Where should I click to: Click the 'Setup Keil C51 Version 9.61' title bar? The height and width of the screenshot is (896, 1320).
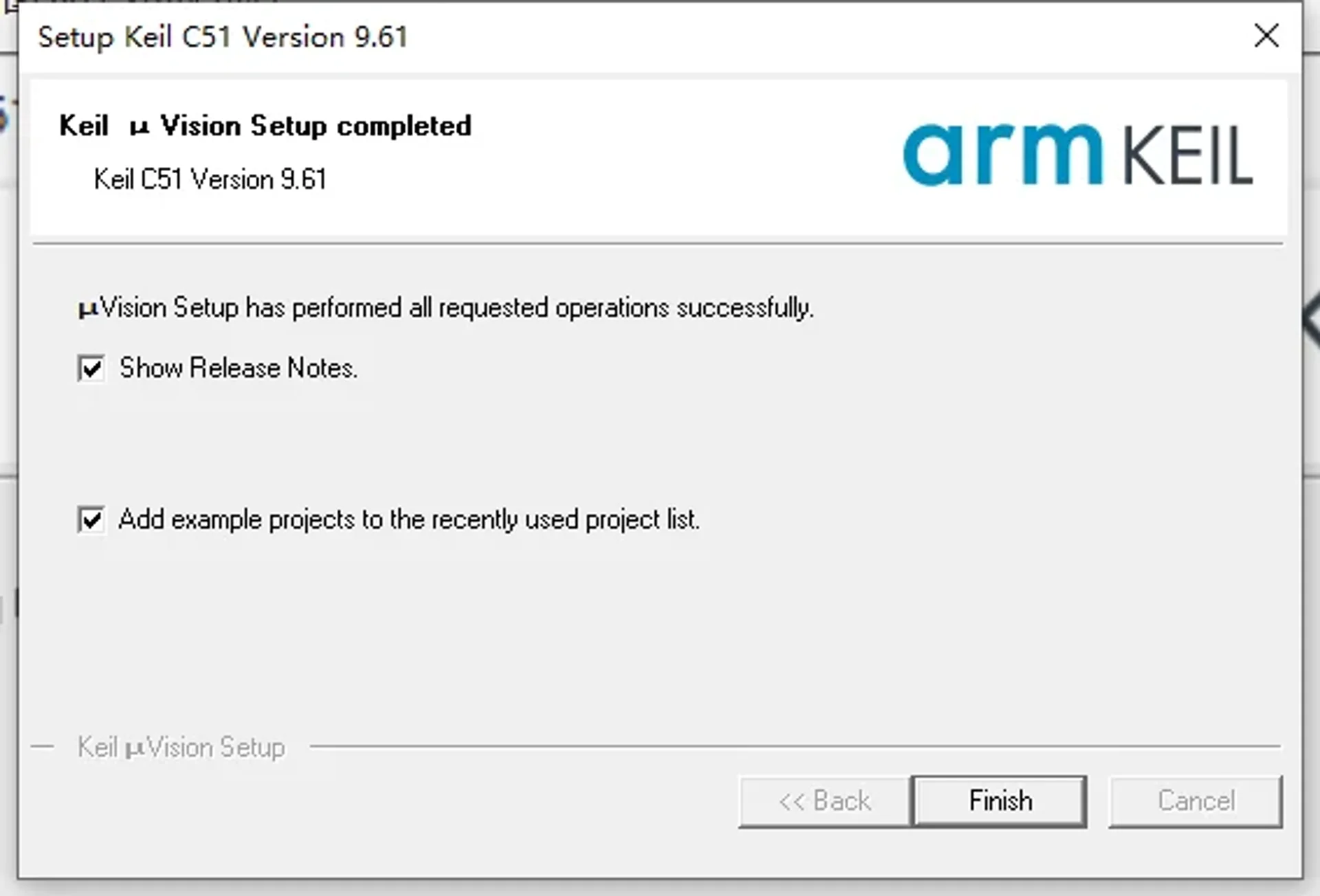pyautogui.click(x=223, y=37)
